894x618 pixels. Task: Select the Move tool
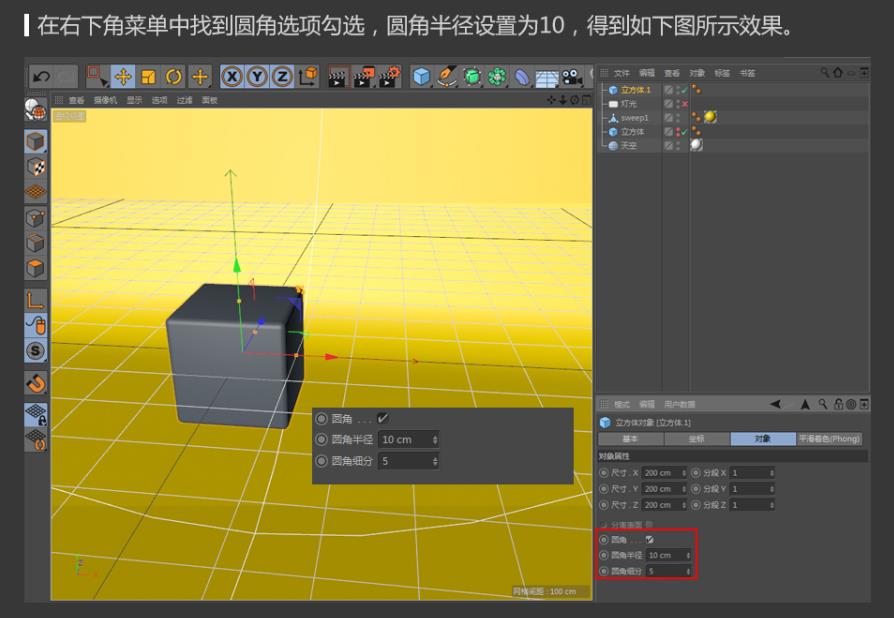click(x=123, y=76)
